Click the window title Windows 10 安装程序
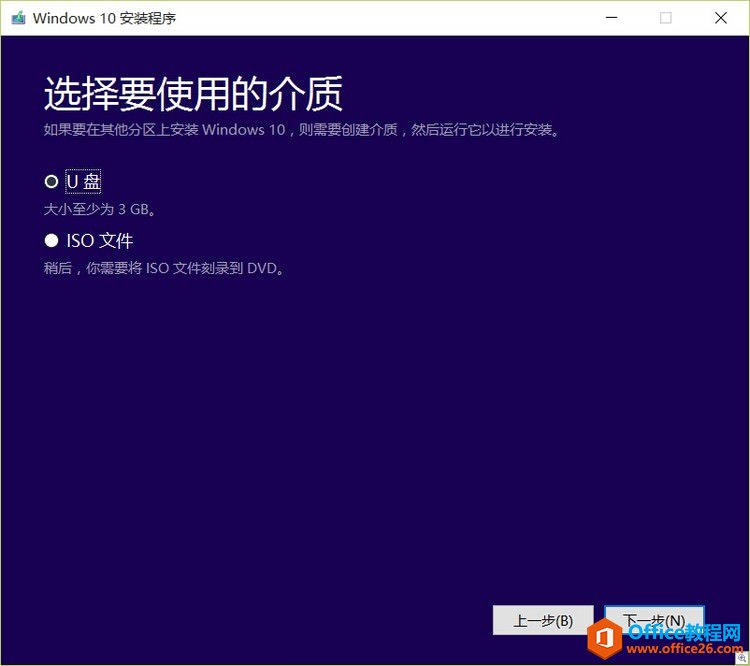Viewport: 750px width, 666px height. (104, 18)
